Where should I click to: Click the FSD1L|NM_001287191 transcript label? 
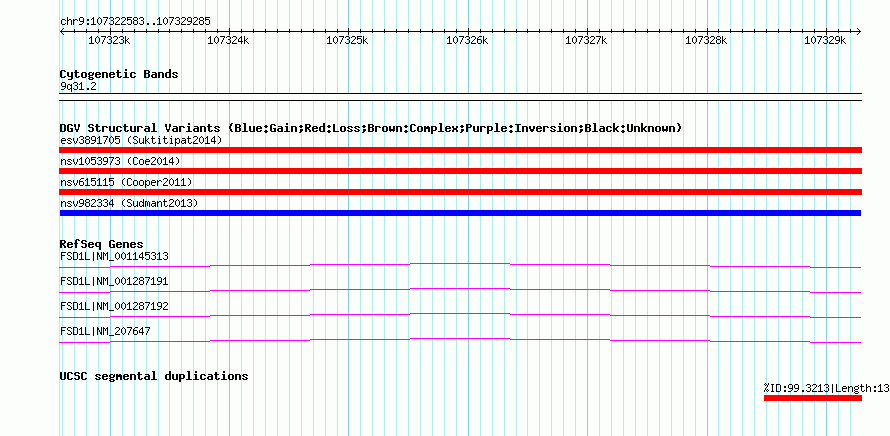pyautogui.click(x=114, y=282)
